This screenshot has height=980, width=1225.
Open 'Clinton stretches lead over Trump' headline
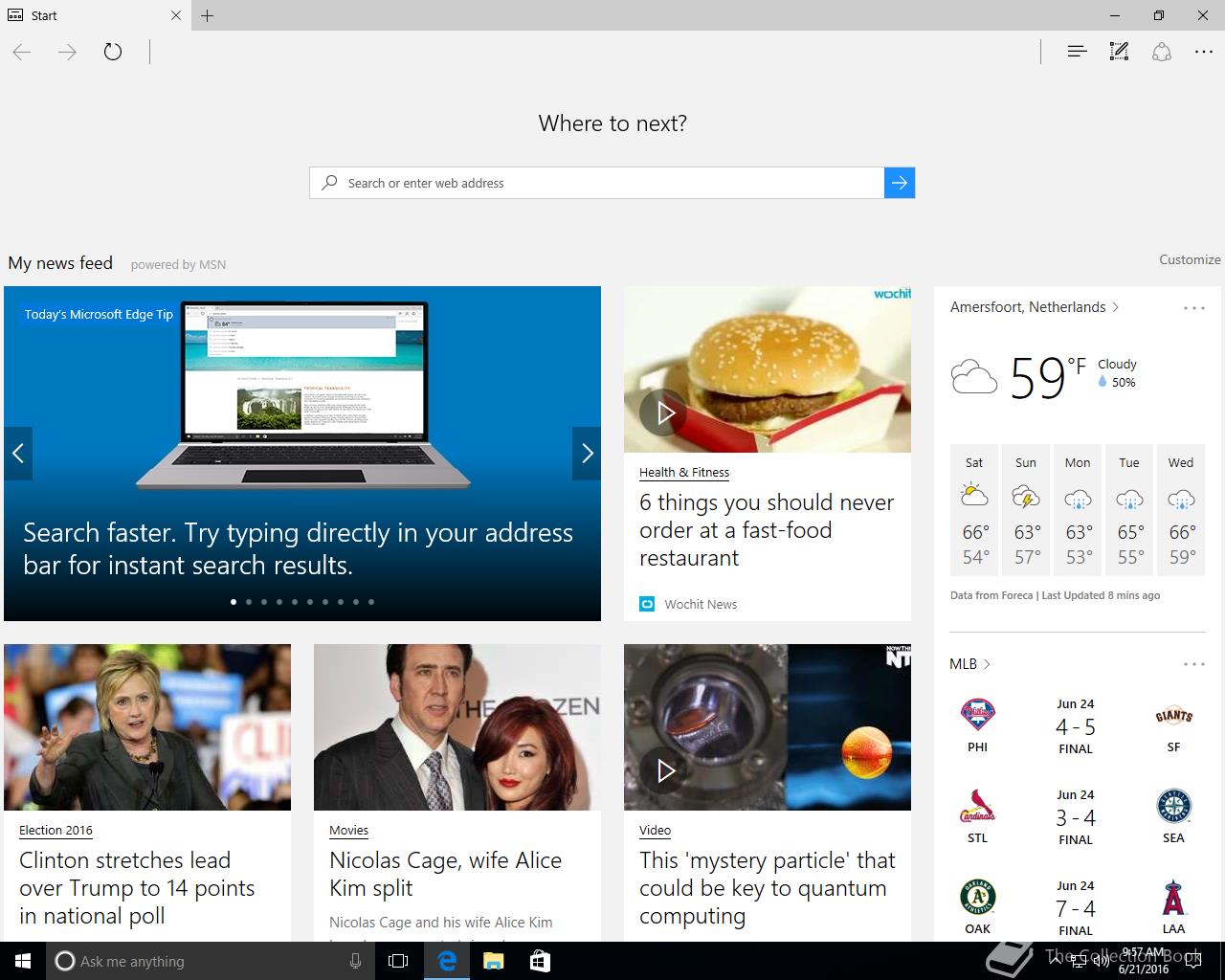pyautogui.click(x=137, y=888)
